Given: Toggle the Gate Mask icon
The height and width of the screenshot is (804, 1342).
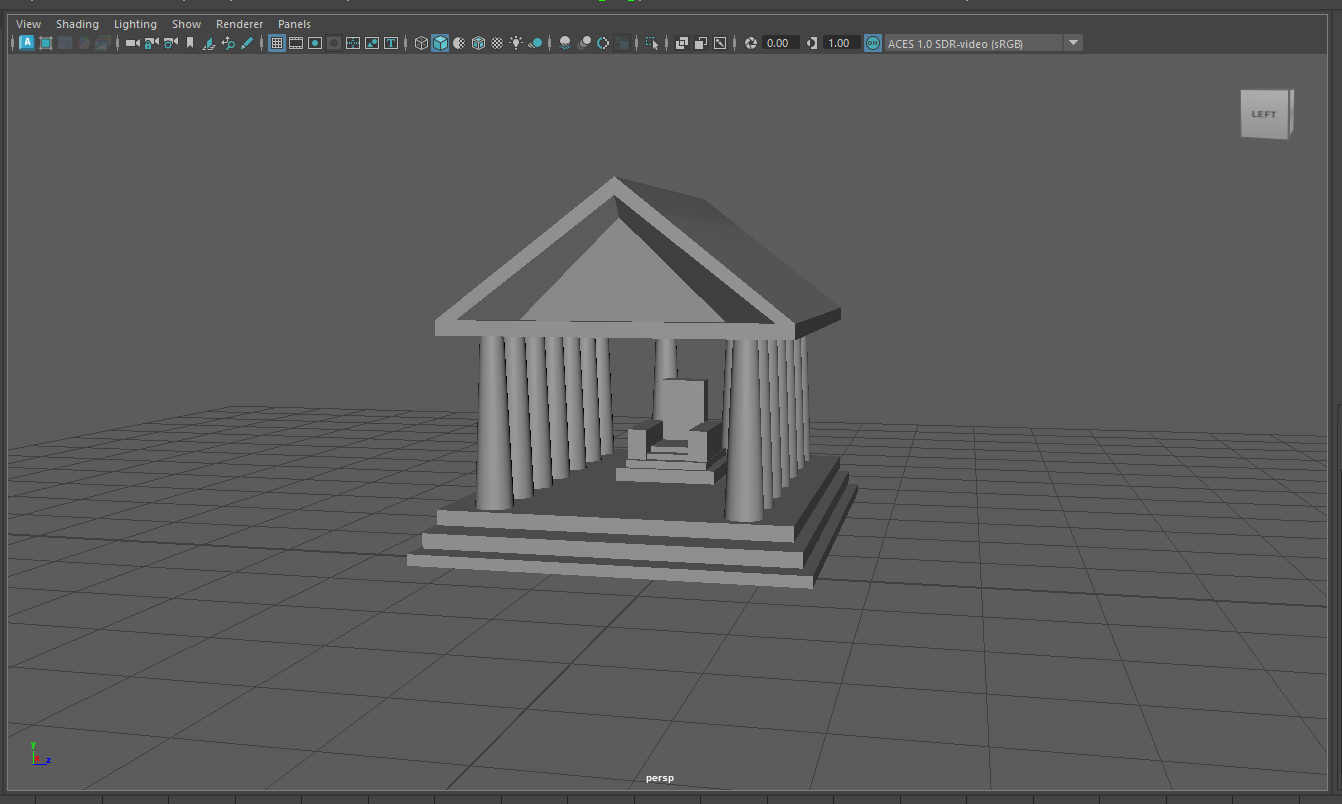Looking at the screenshot, I should click(334, 43).
